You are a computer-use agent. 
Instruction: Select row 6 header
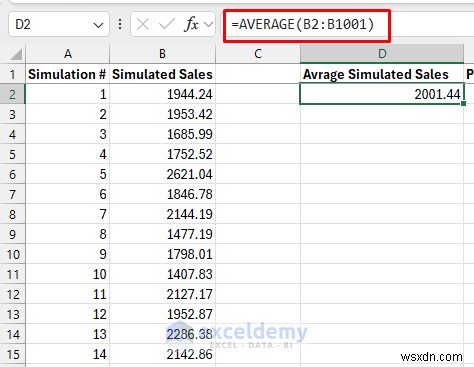[x=13, y=174]
